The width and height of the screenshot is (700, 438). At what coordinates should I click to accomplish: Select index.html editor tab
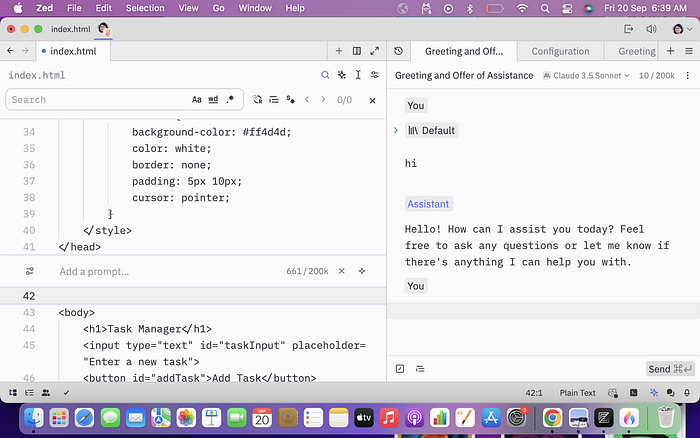73,51
